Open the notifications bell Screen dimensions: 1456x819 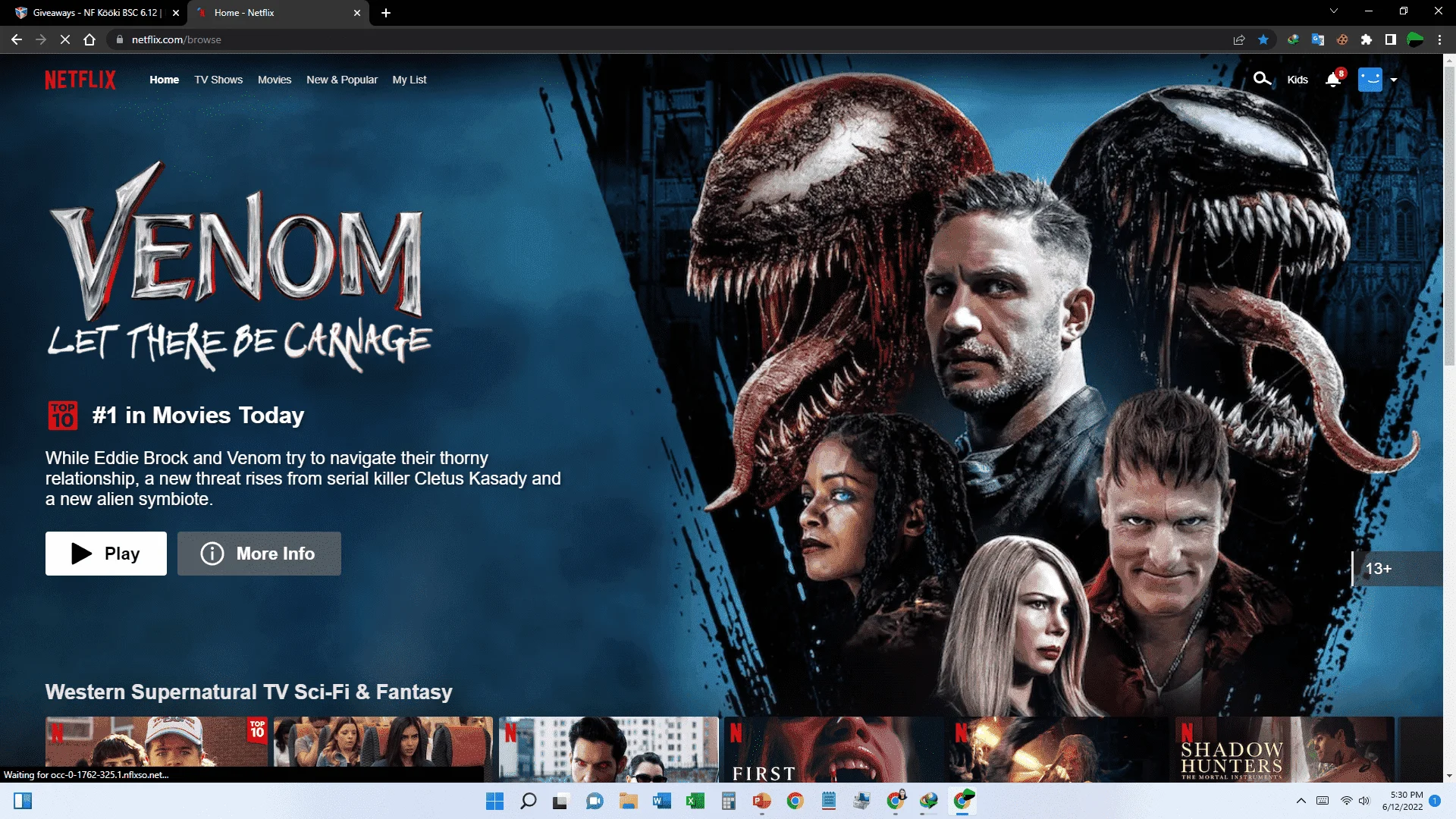tap(1334, 79)
